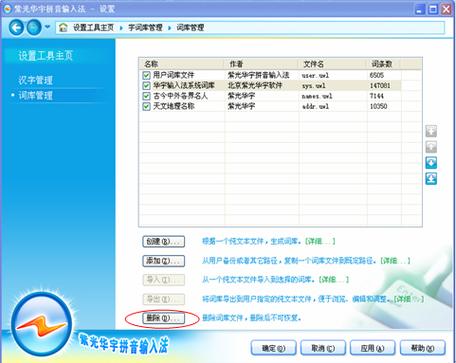Click the home icon in breadcrumb bar

(63, 28)
